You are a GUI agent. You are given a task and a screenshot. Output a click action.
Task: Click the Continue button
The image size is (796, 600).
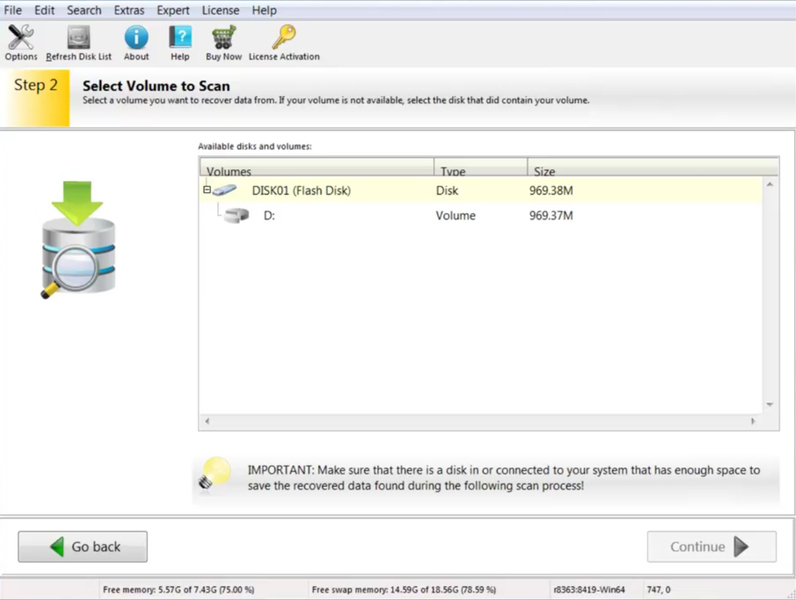click(x=712, y=547)
